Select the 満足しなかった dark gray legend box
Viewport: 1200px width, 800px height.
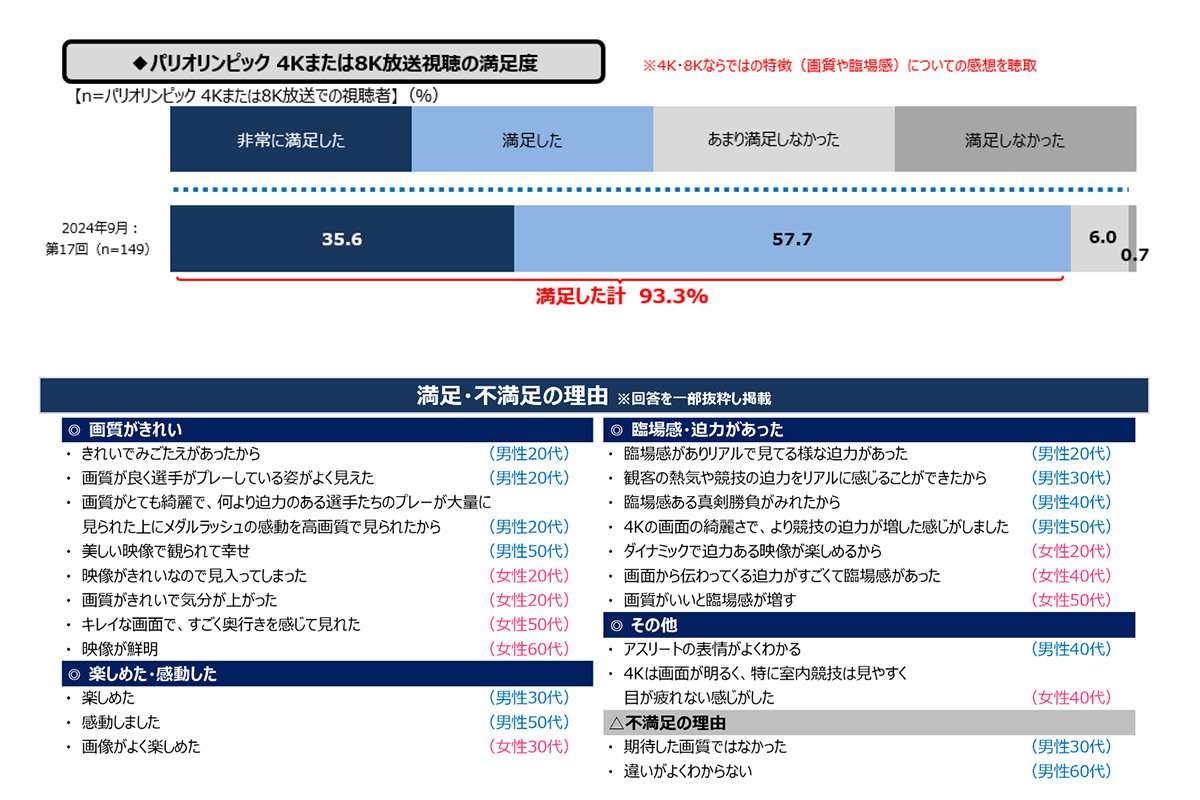(1015, 141)
